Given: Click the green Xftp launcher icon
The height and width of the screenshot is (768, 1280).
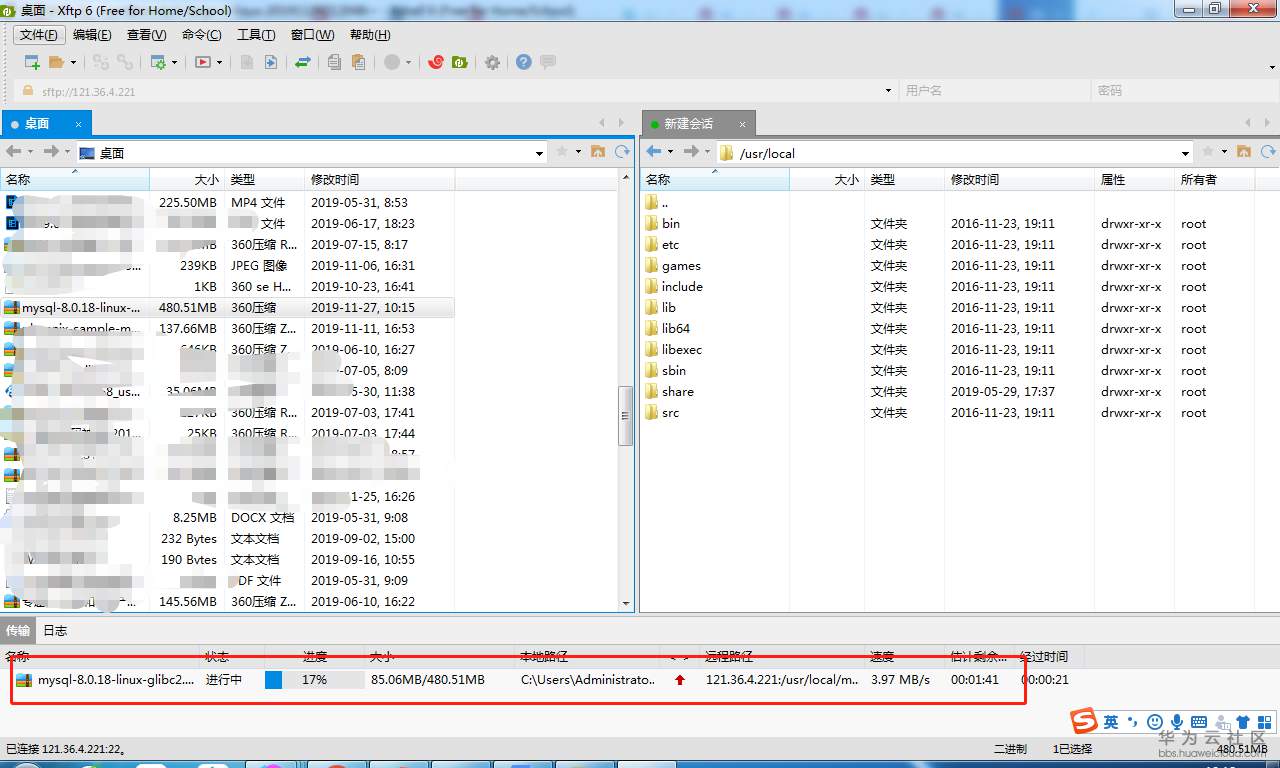Looking at the screenshot, I should pos(460,62).
